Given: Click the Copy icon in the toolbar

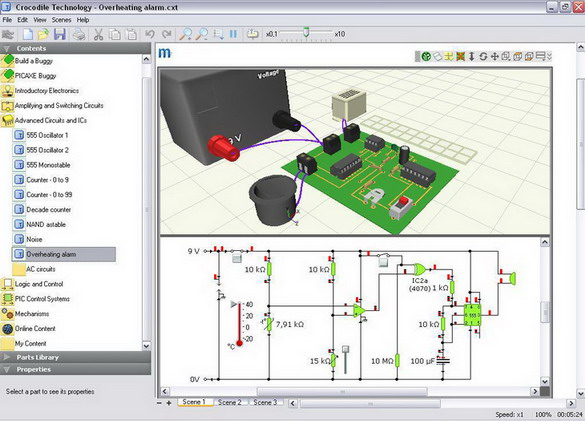Looking at the screenshot, I should point(114,34).
